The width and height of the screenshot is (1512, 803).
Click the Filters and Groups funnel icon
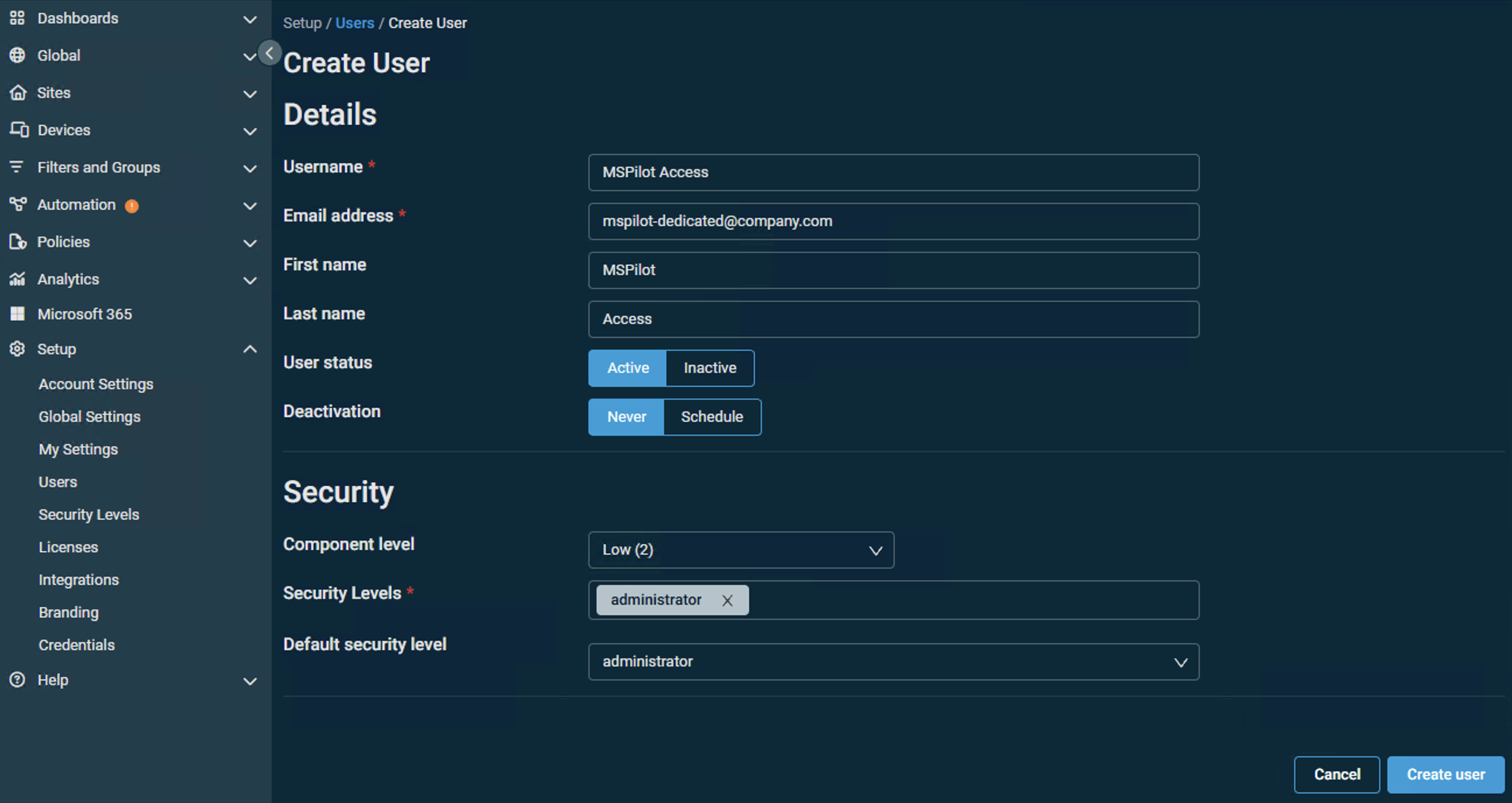click(16, 167)
